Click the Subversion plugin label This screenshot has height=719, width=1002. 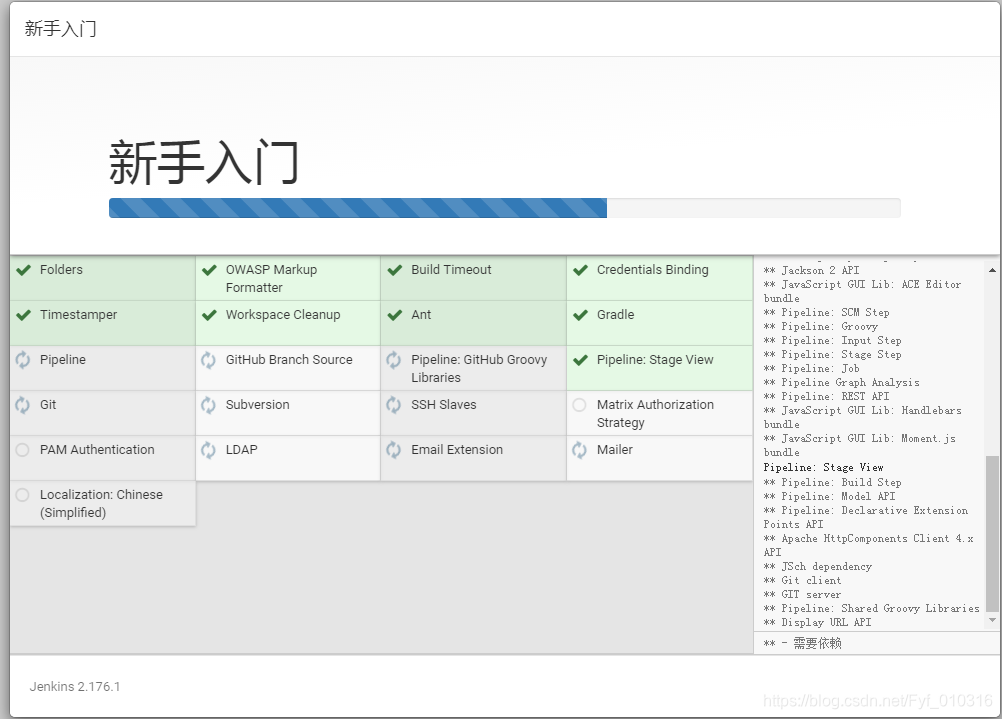point(258,405)
